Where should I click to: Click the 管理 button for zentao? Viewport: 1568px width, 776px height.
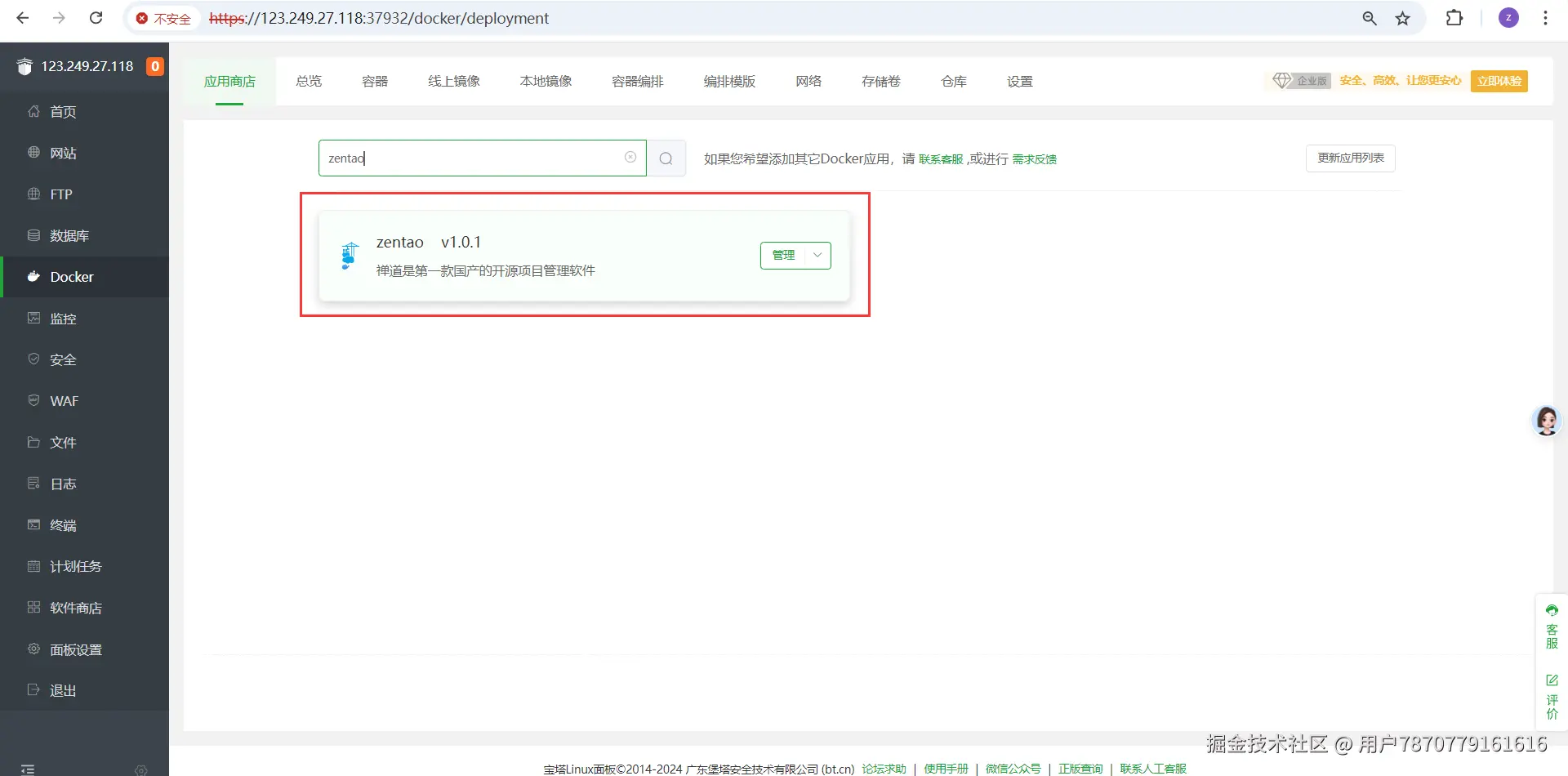pos(783,255)
